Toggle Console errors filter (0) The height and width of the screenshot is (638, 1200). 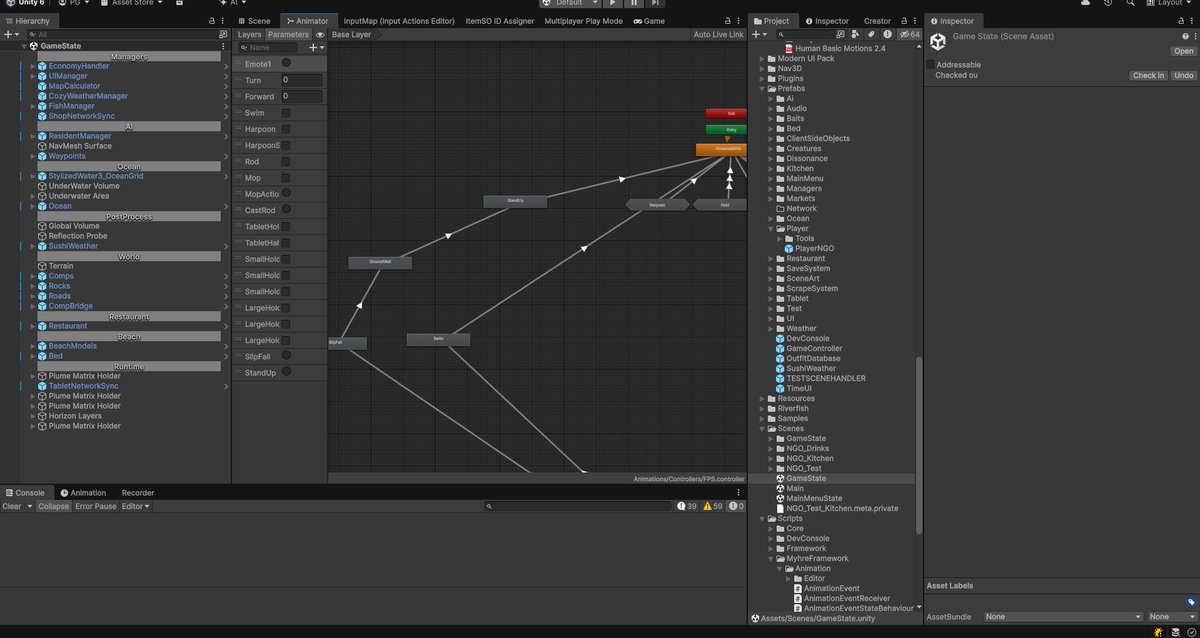[x=735, y=506]
